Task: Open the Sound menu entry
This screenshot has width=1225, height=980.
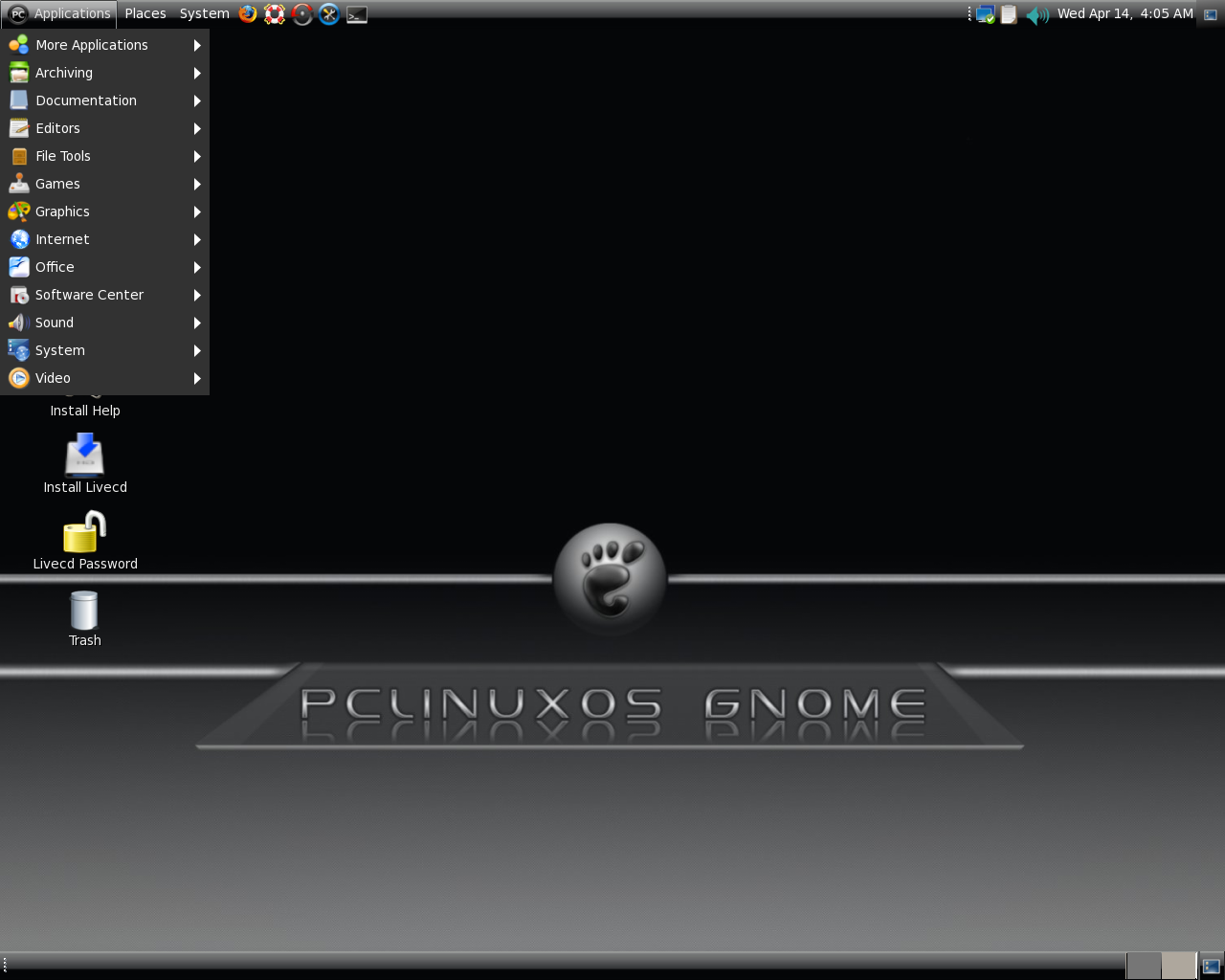Action: click(105, 323)
